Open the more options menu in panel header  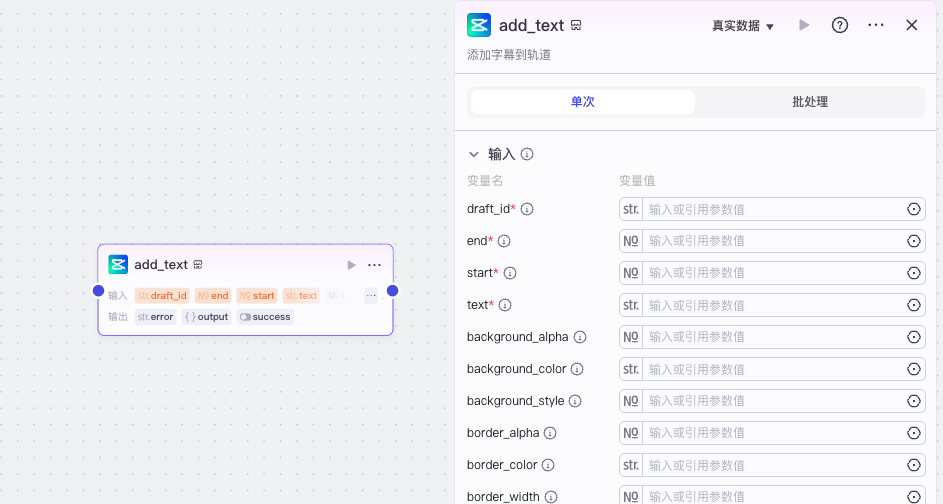click(876, 25)
